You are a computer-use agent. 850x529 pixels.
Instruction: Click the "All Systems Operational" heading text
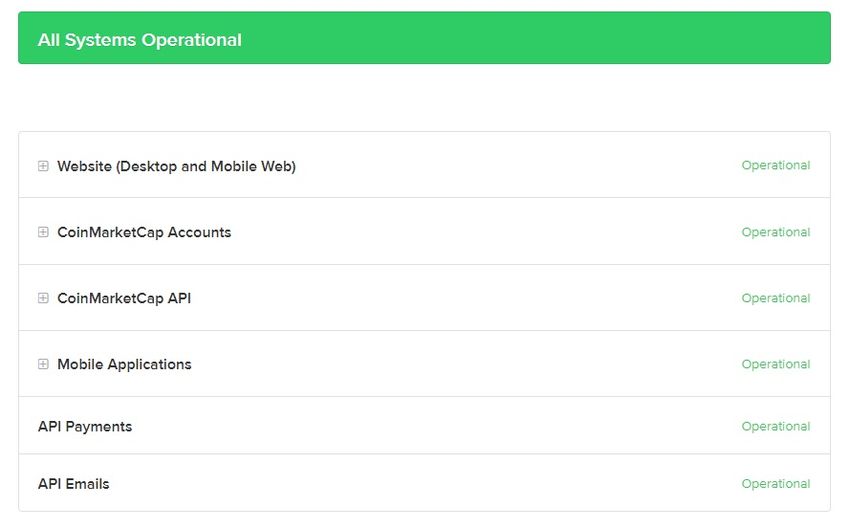(x=140, y=40)
